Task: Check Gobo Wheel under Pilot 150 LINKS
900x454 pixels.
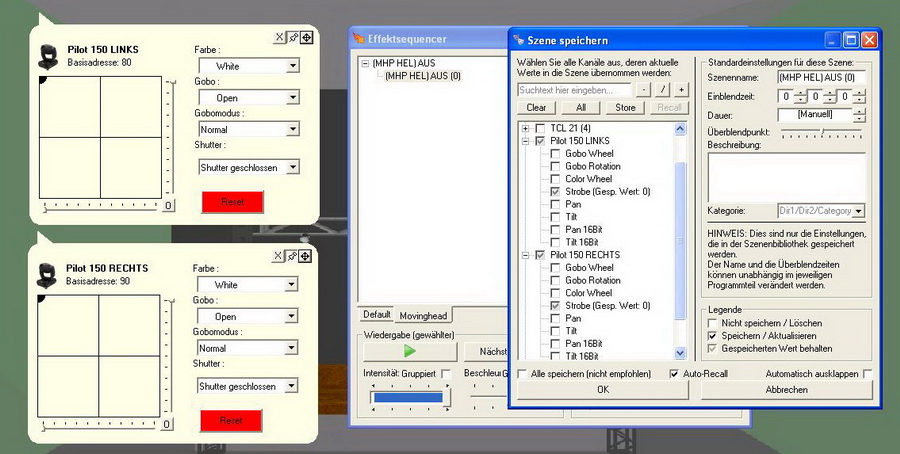Action: (555, 153)
